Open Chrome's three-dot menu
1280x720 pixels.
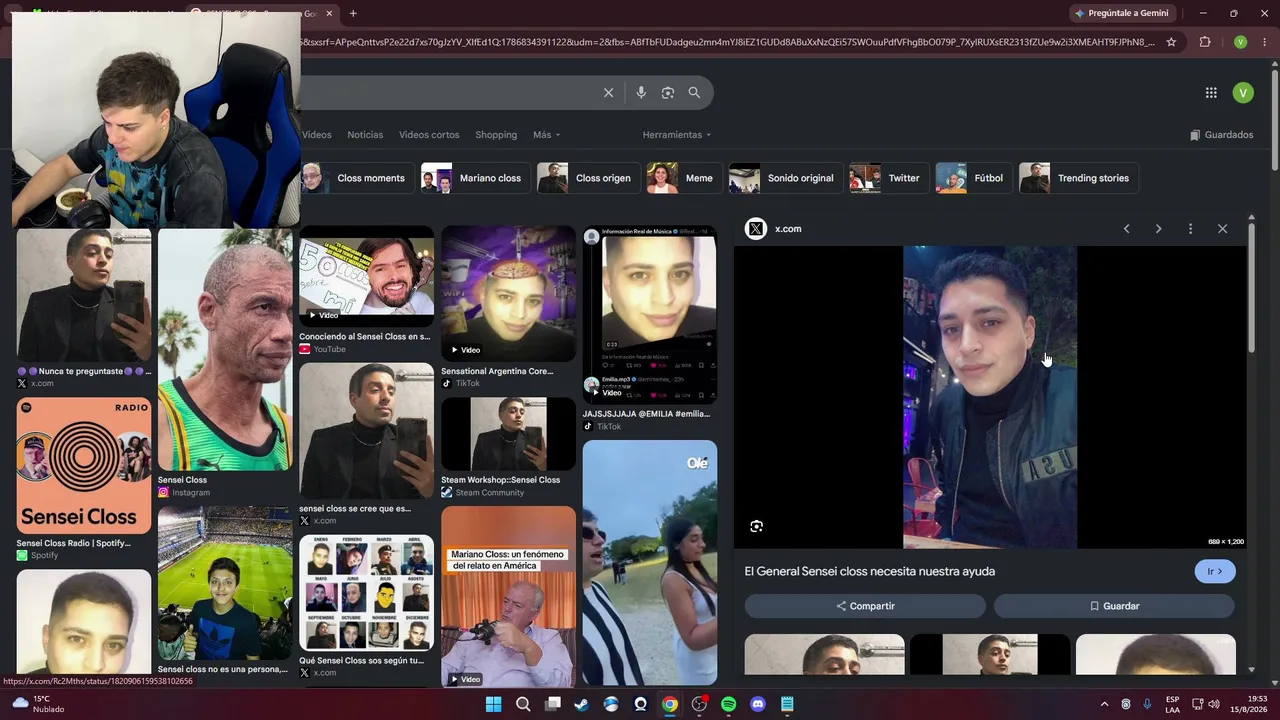point(1265,42)
